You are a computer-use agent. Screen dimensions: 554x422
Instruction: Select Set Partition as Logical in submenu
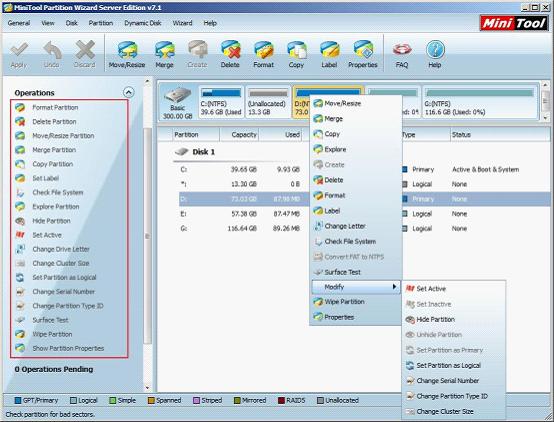click(x=454, y=365)
